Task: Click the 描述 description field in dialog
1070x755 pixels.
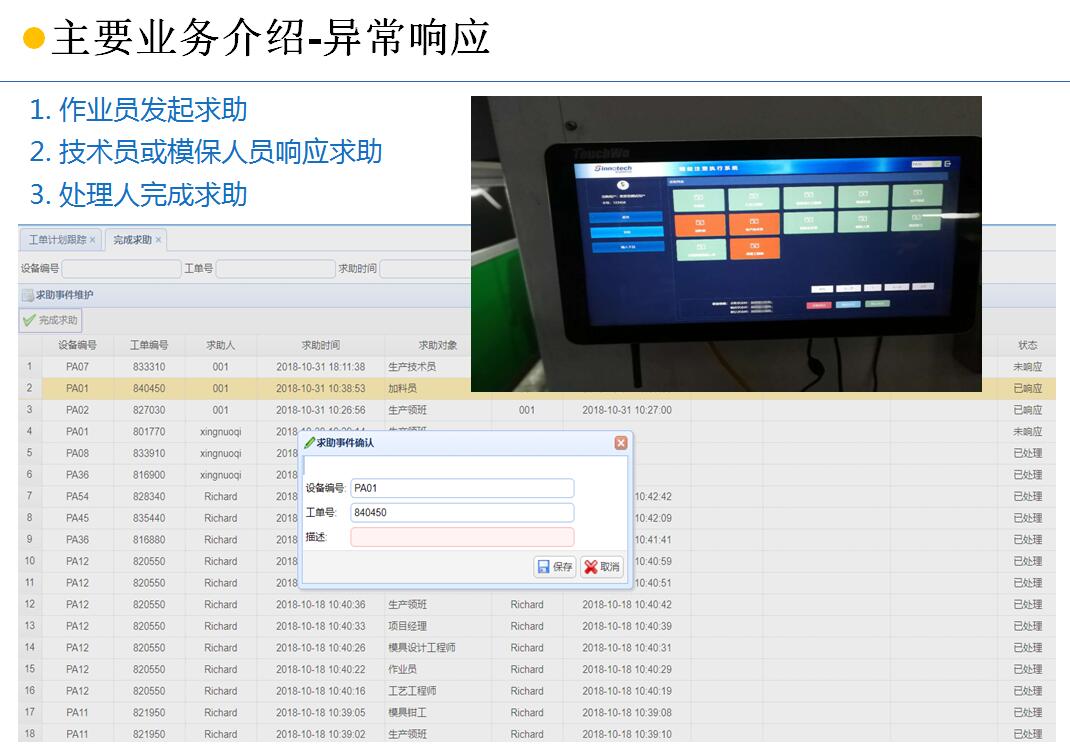Action: point(462,538)
